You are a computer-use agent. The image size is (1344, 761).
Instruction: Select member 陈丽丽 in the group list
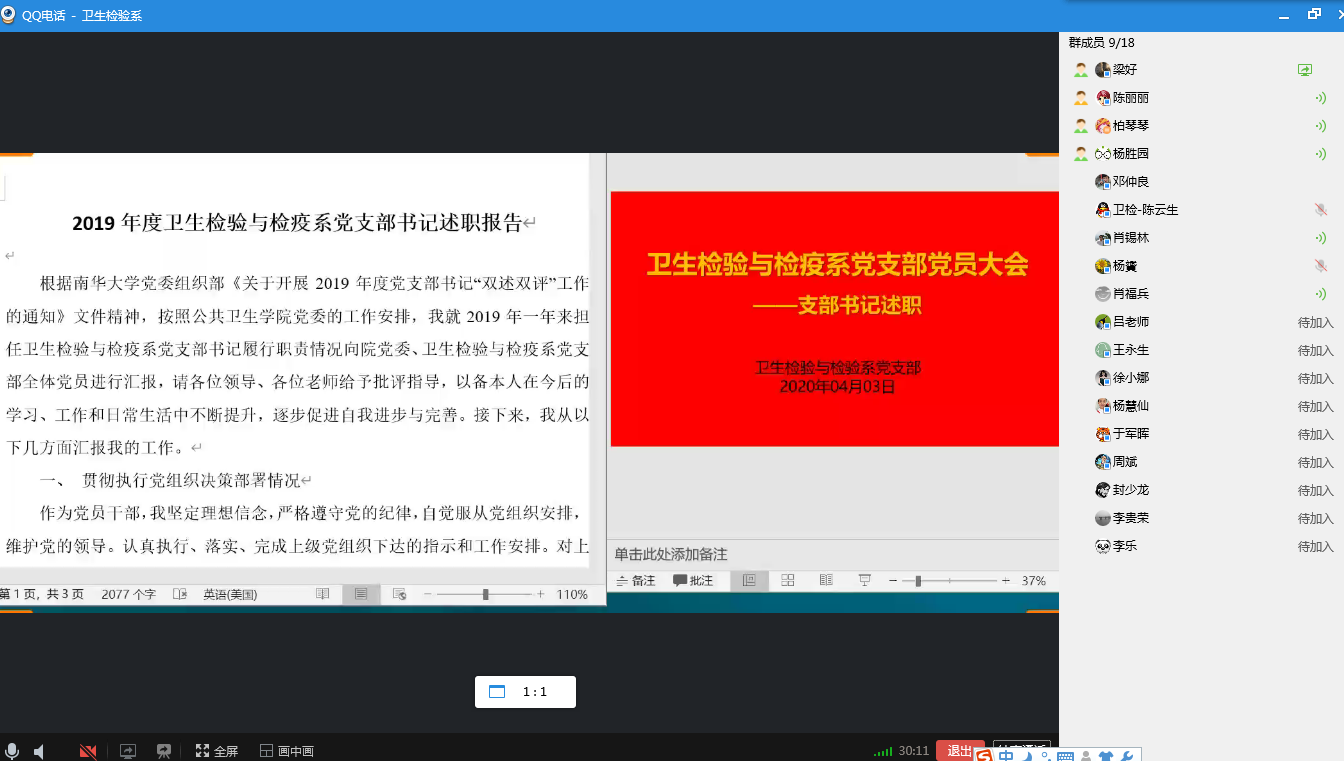(x=1130, y=98)
